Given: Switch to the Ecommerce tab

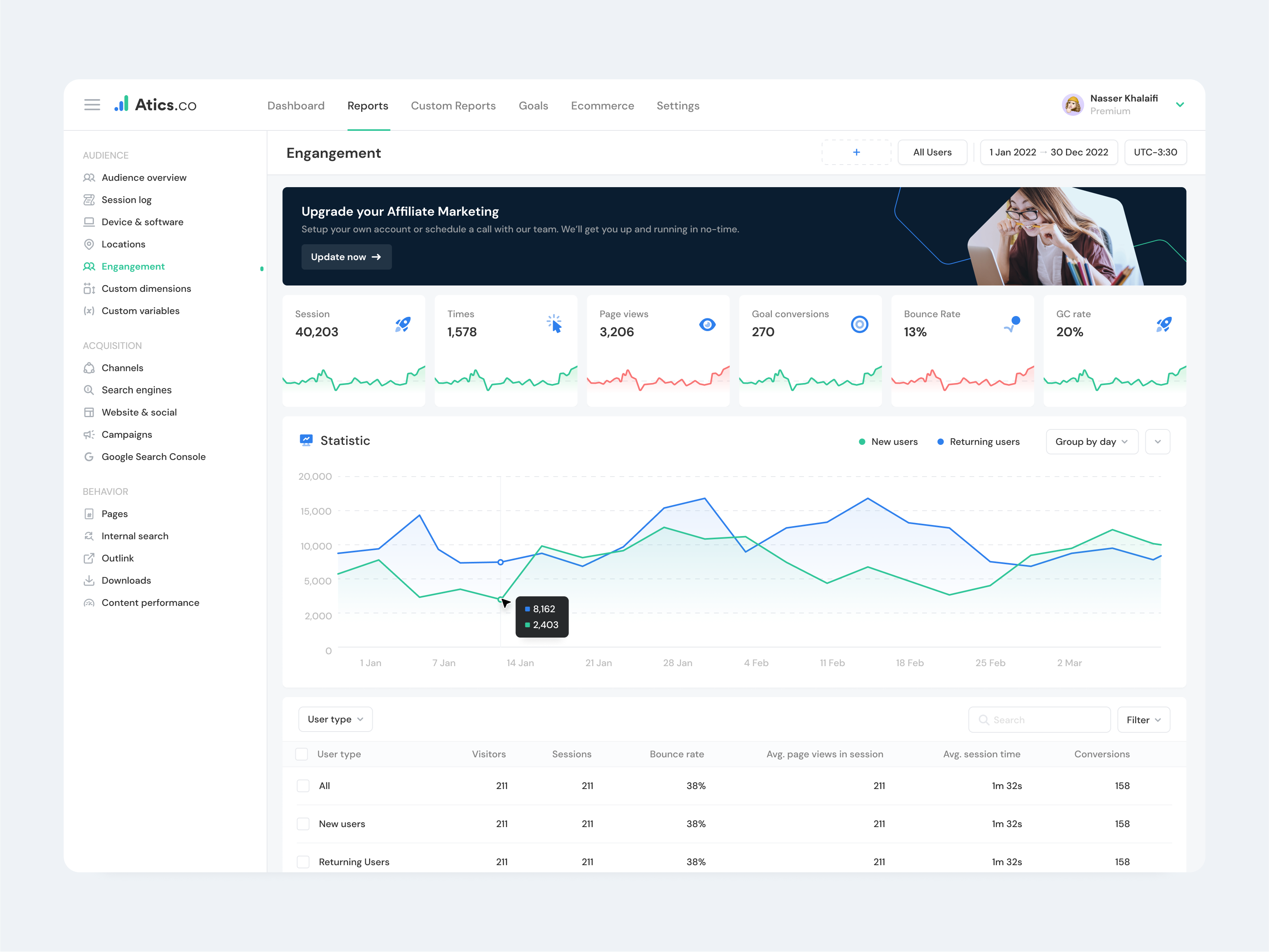Looking at the screenshot, I should [602, 105].
